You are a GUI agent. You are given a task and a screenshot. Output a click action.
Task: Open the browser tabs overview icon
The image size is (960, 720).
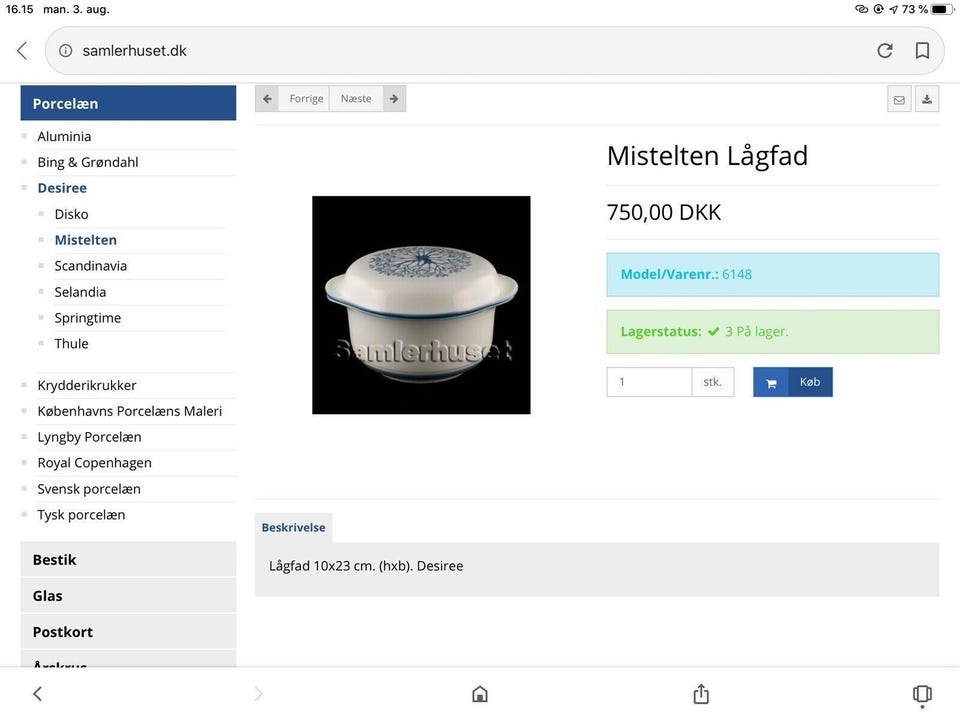click(922, 694)
